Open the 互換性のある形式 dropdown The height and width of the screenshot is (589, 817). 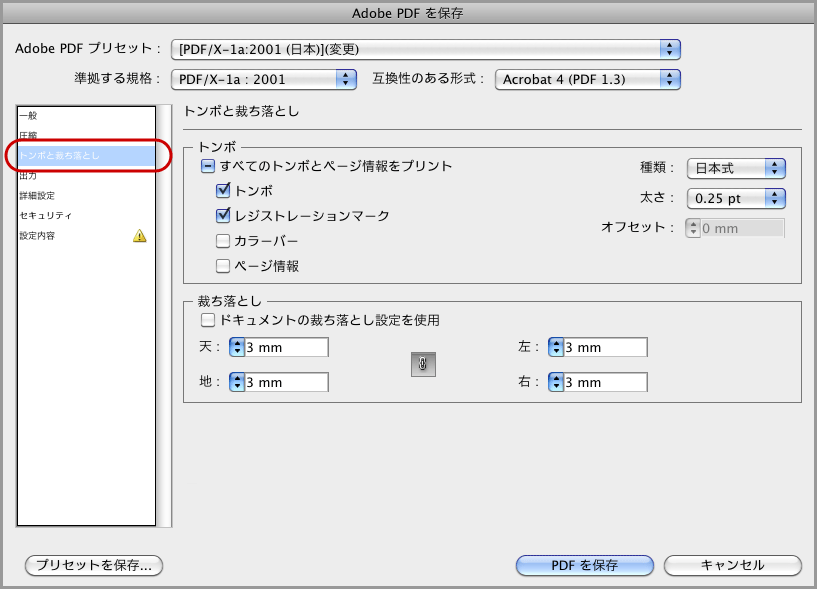[588, 79]
